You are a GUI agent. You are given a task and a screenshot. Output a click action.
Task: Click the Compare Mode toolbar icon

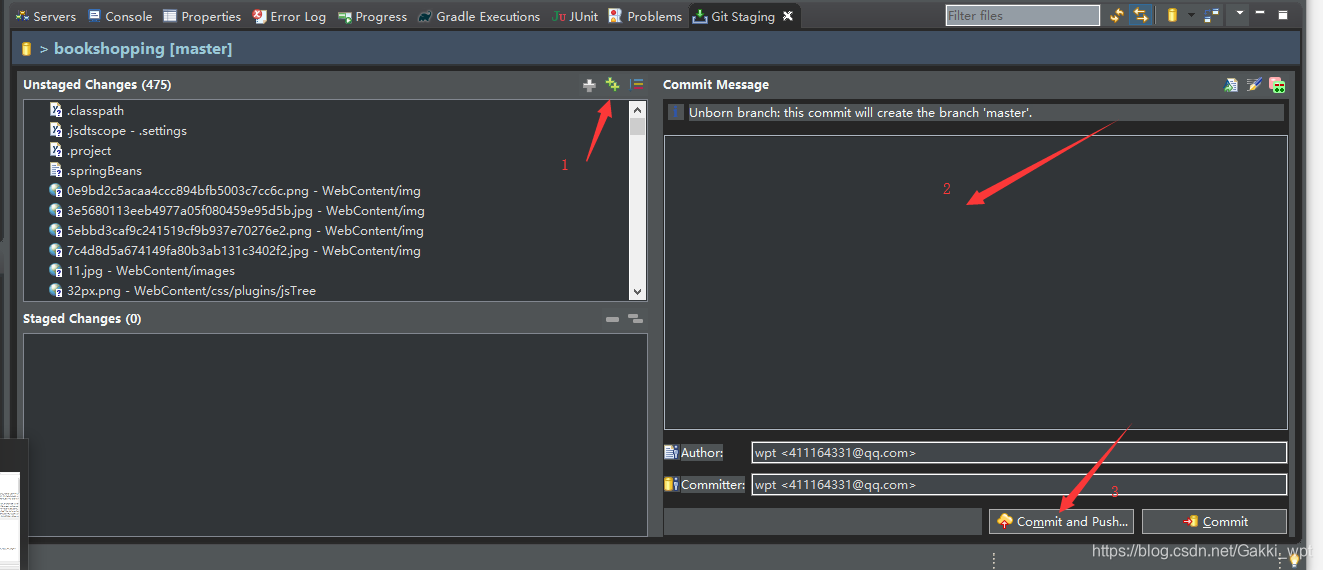[1212, 15]
